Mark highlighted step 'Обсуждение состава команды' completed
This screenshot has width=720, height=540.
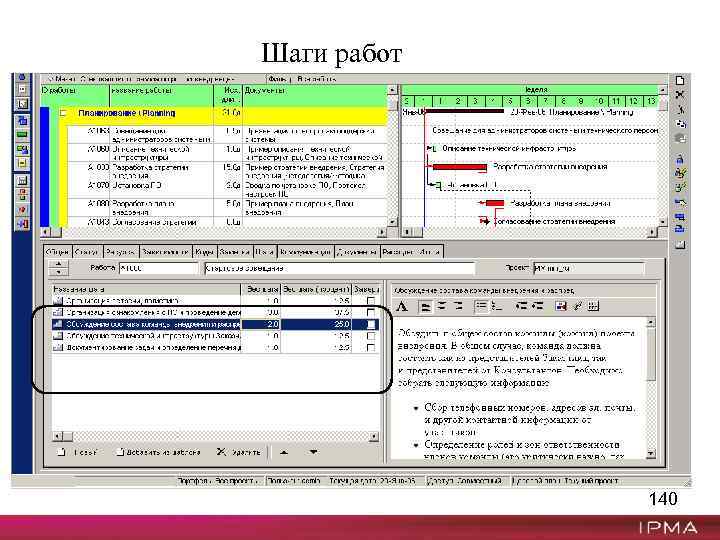370,324
